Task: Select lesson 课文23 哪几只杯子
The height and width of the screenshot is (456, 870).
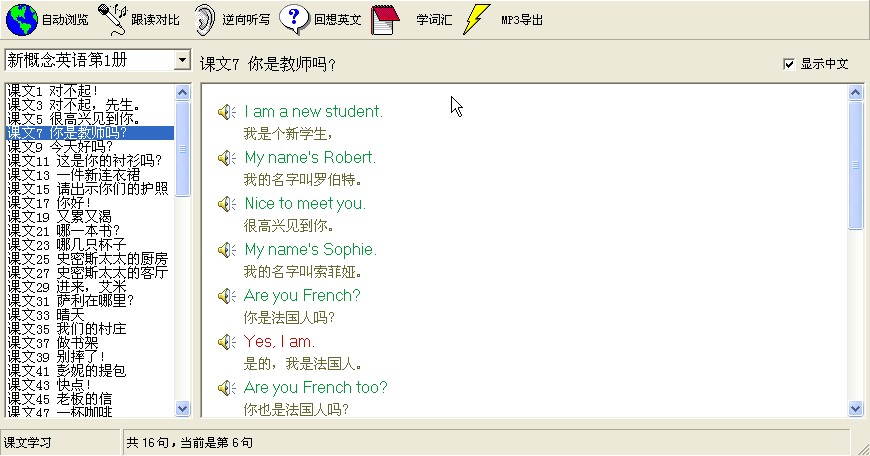Action: [90, 245]
